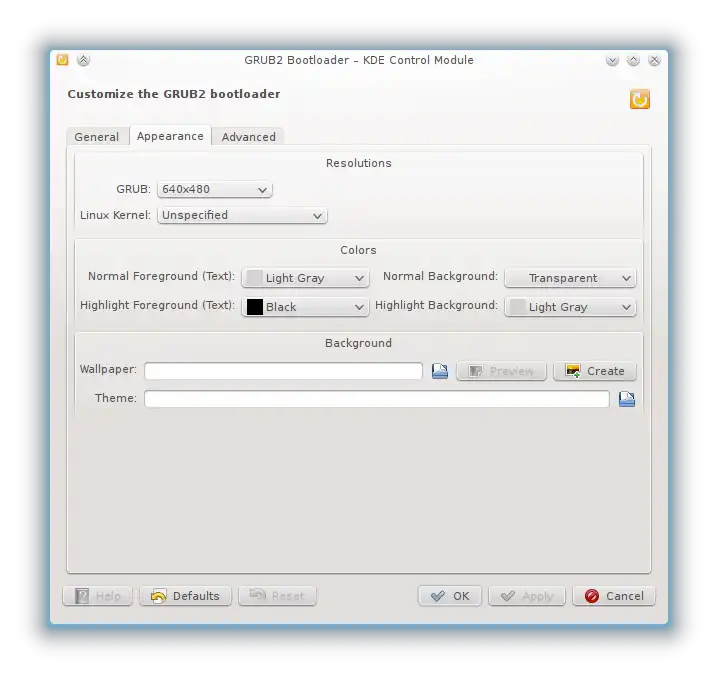Open Highlight Background color dropdown
This screenshot has width=718, height=674.
point(570,307)
